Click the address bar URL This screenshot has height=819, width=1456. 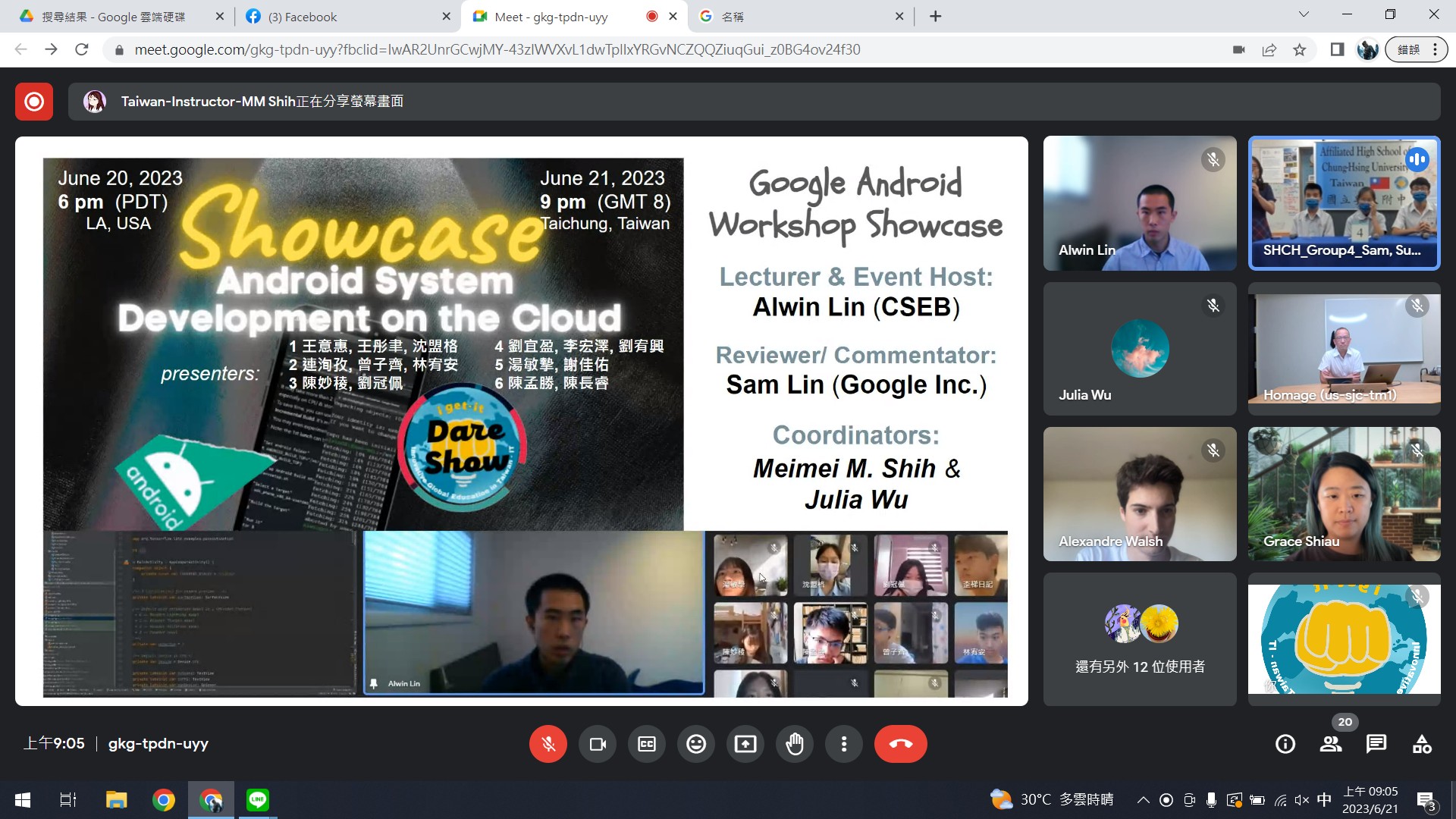(497, 50)
